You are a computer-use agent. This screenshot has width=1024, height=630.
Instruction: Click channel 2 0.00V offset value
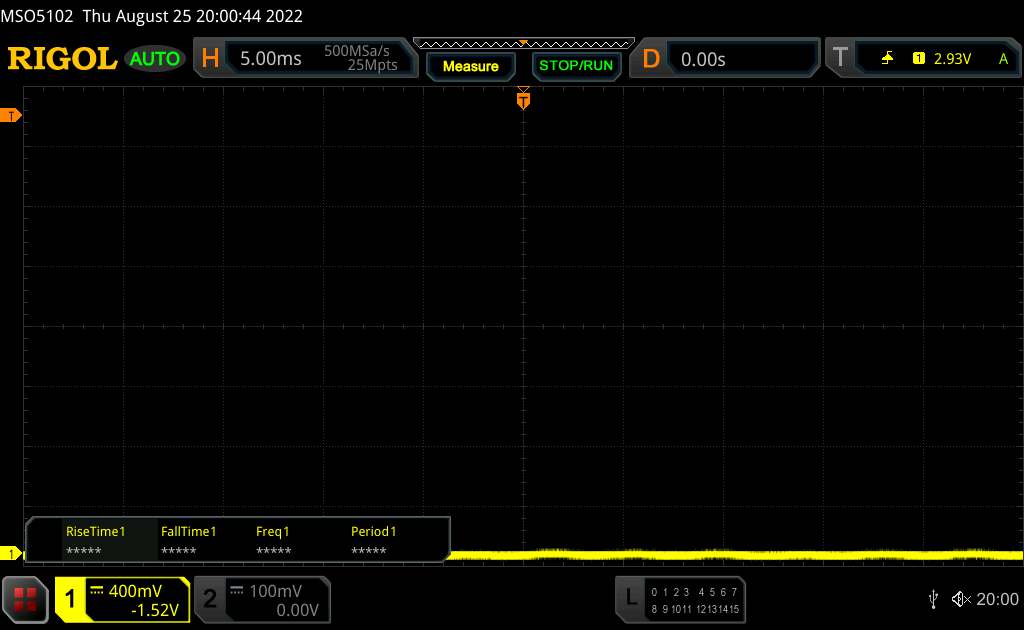297,610
